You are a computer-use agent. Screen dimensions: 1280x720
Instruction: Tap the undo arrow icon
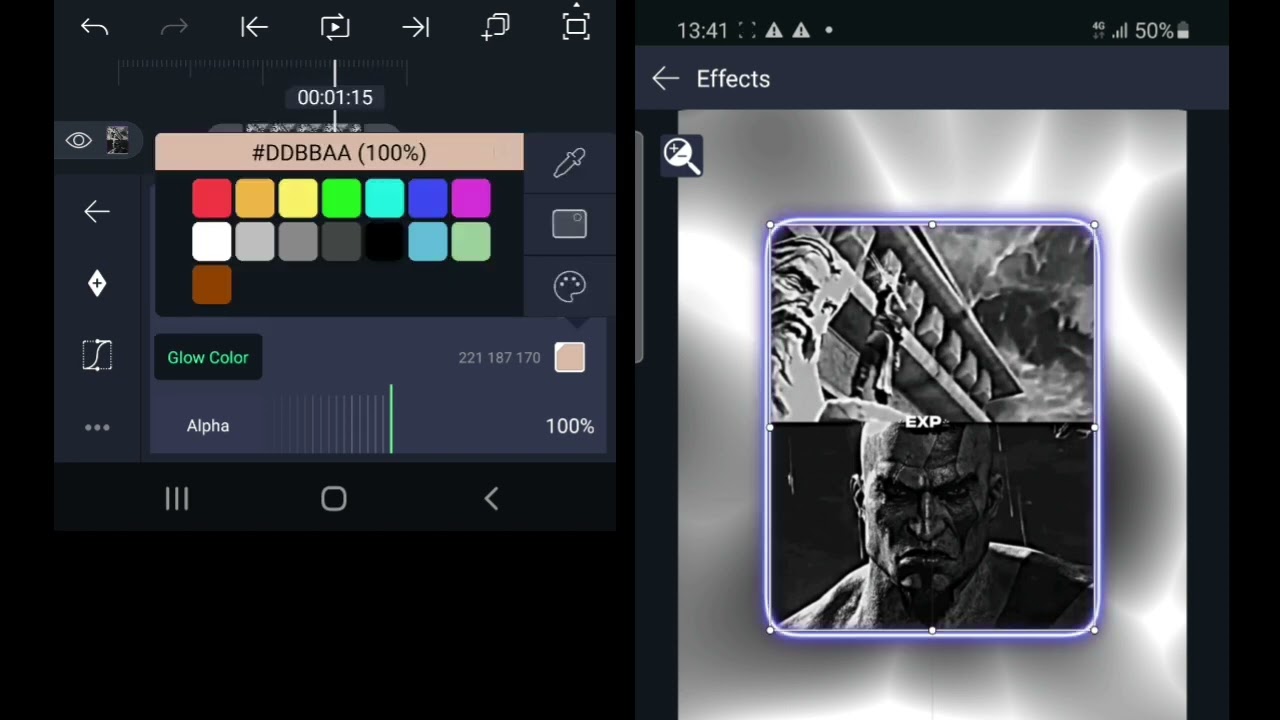(x=95, y=28)
